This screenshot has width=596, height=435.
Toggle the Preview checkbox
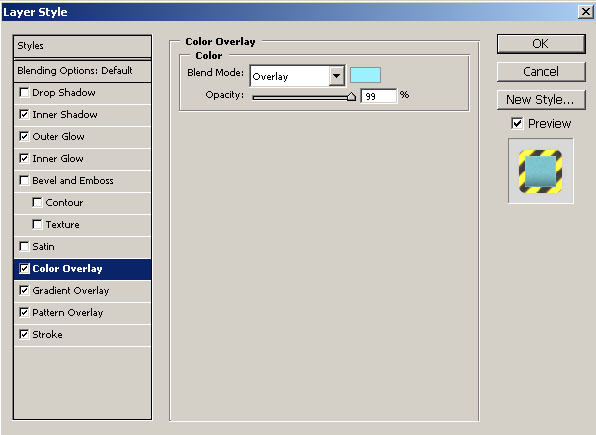(x=517, y=124)
